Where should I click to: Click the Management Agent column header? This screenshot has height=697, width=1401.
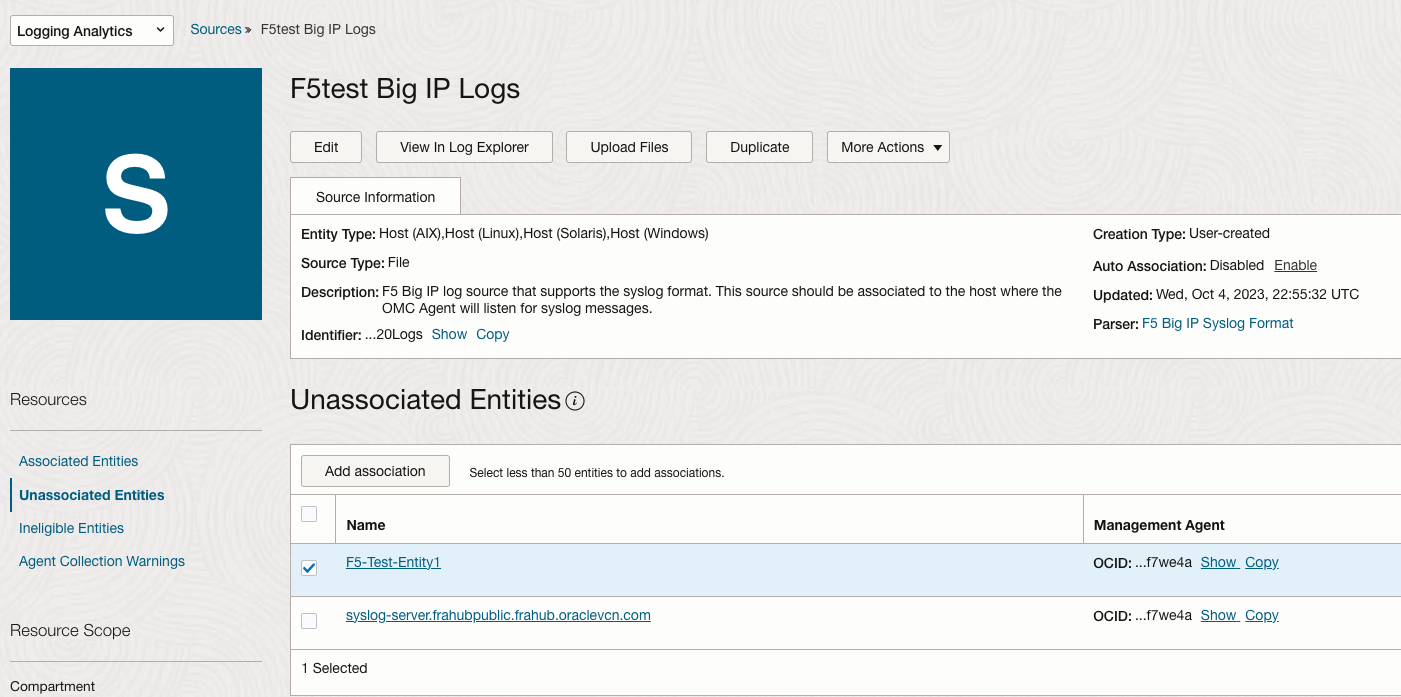pyautogui.click(x=1159, y=525)
